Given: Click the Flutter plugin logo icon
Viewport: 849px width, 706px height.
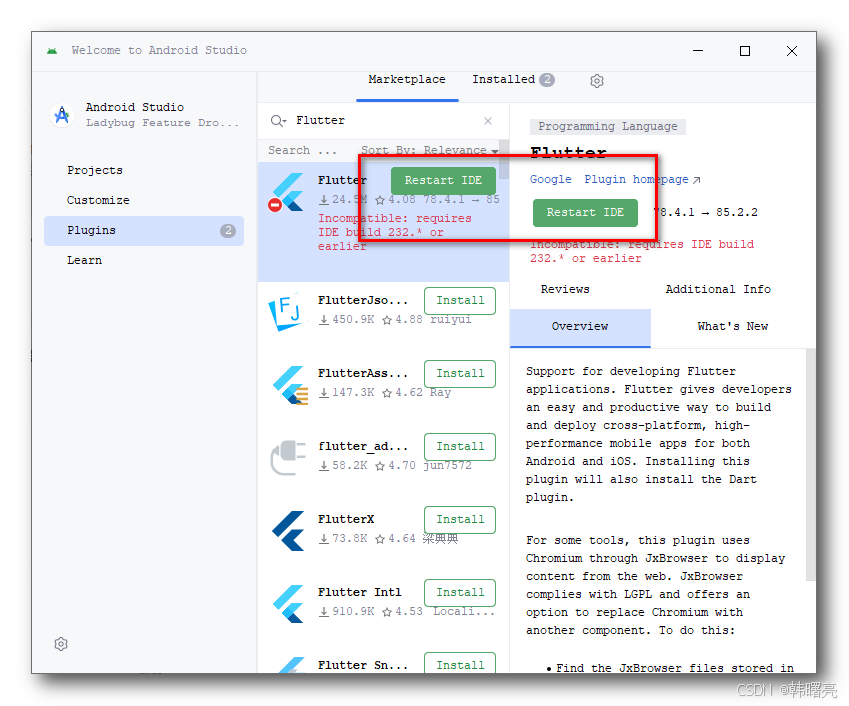Looking at the screenshot, I should [288, 193].
